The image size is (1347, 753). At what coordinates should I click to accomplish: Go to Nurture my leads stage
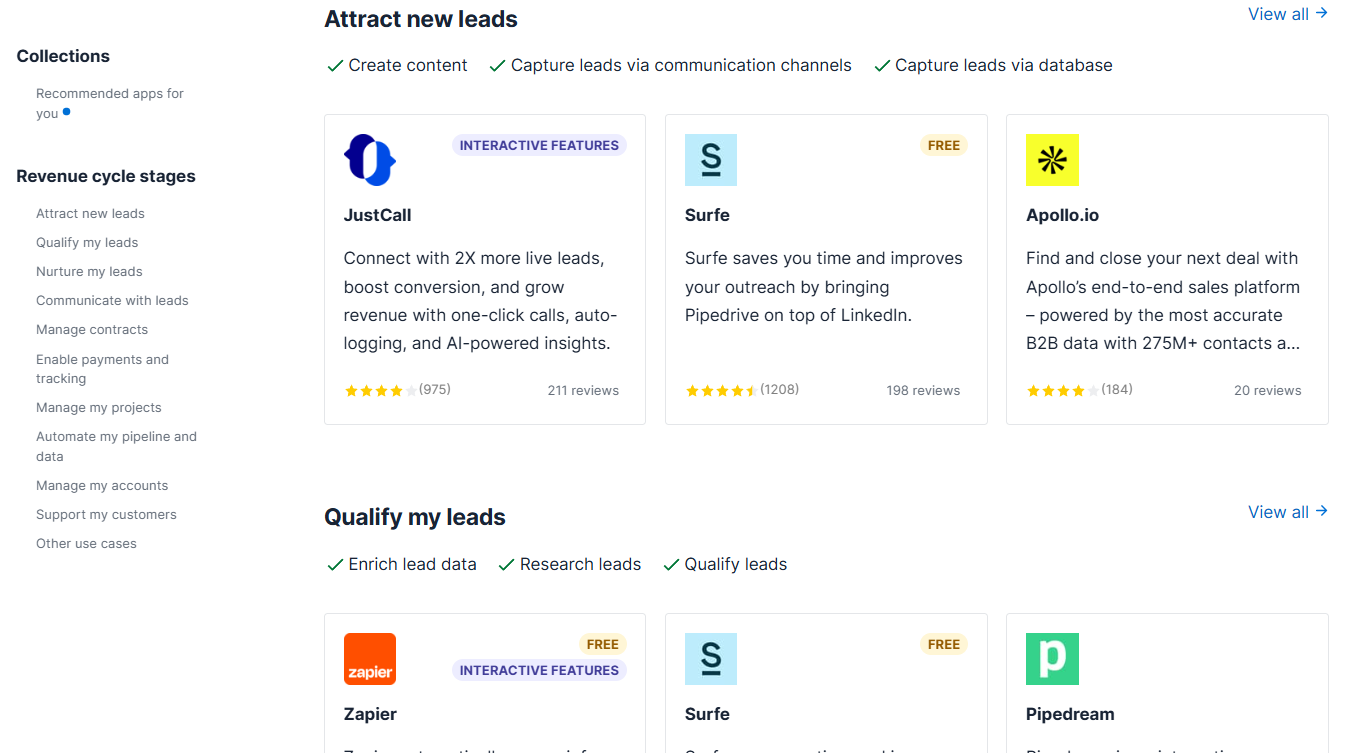click(x=89, y=271)
